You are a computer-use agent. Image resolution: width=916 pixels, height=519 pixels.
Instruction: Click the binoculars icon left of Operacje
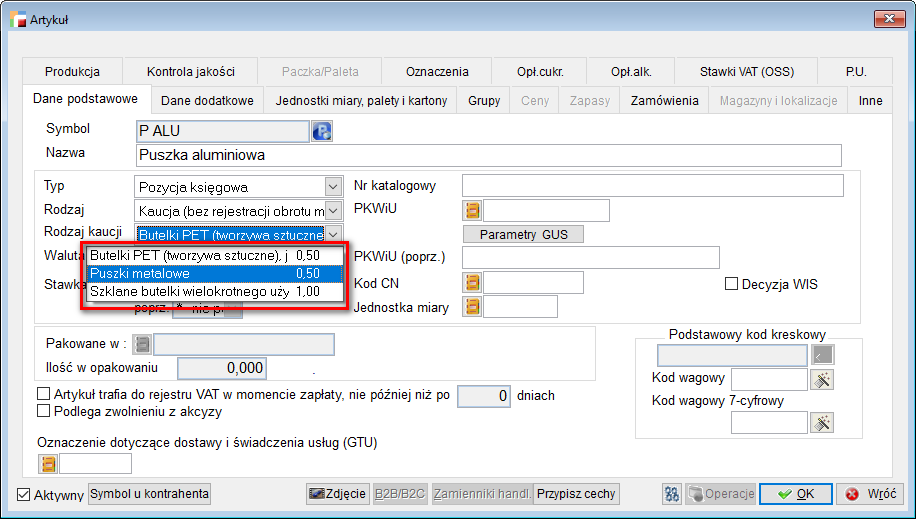point(673,494)
